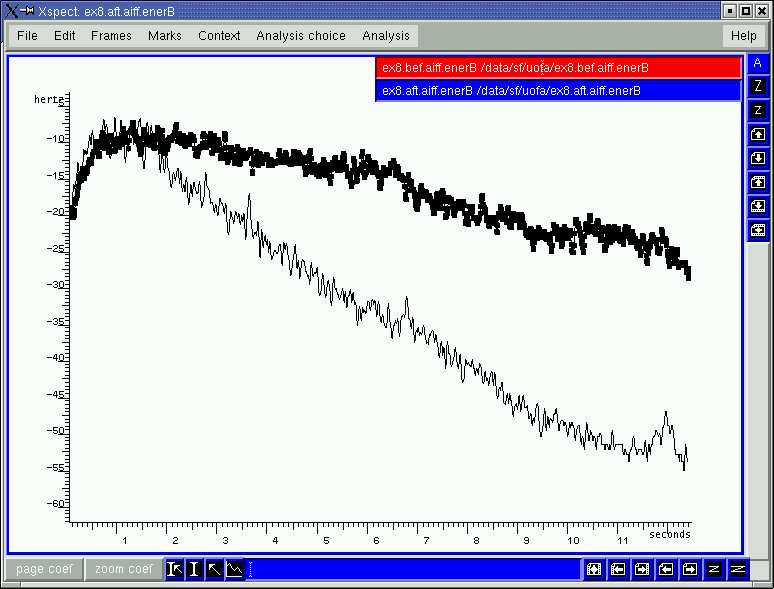Viewport: 774px width, 589px height.
Task: Click the '-60' y-axis tick label
Action: click(x=55, y=504)
